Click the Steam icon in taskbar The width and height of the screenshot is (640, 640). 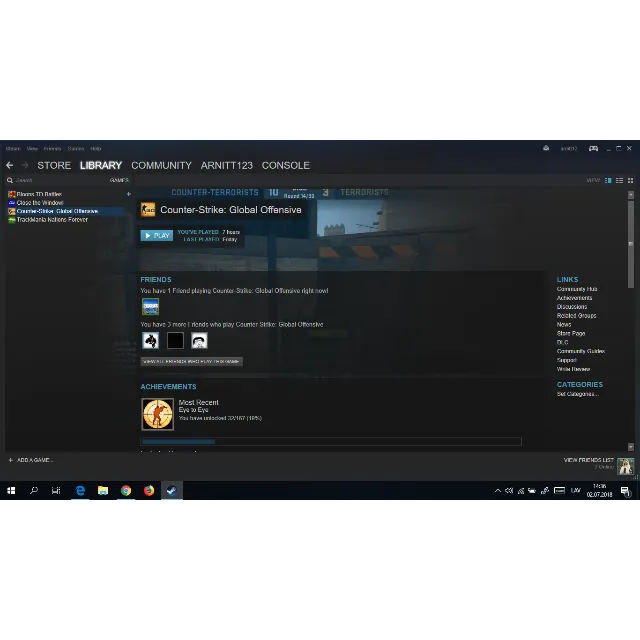point(172,490)
